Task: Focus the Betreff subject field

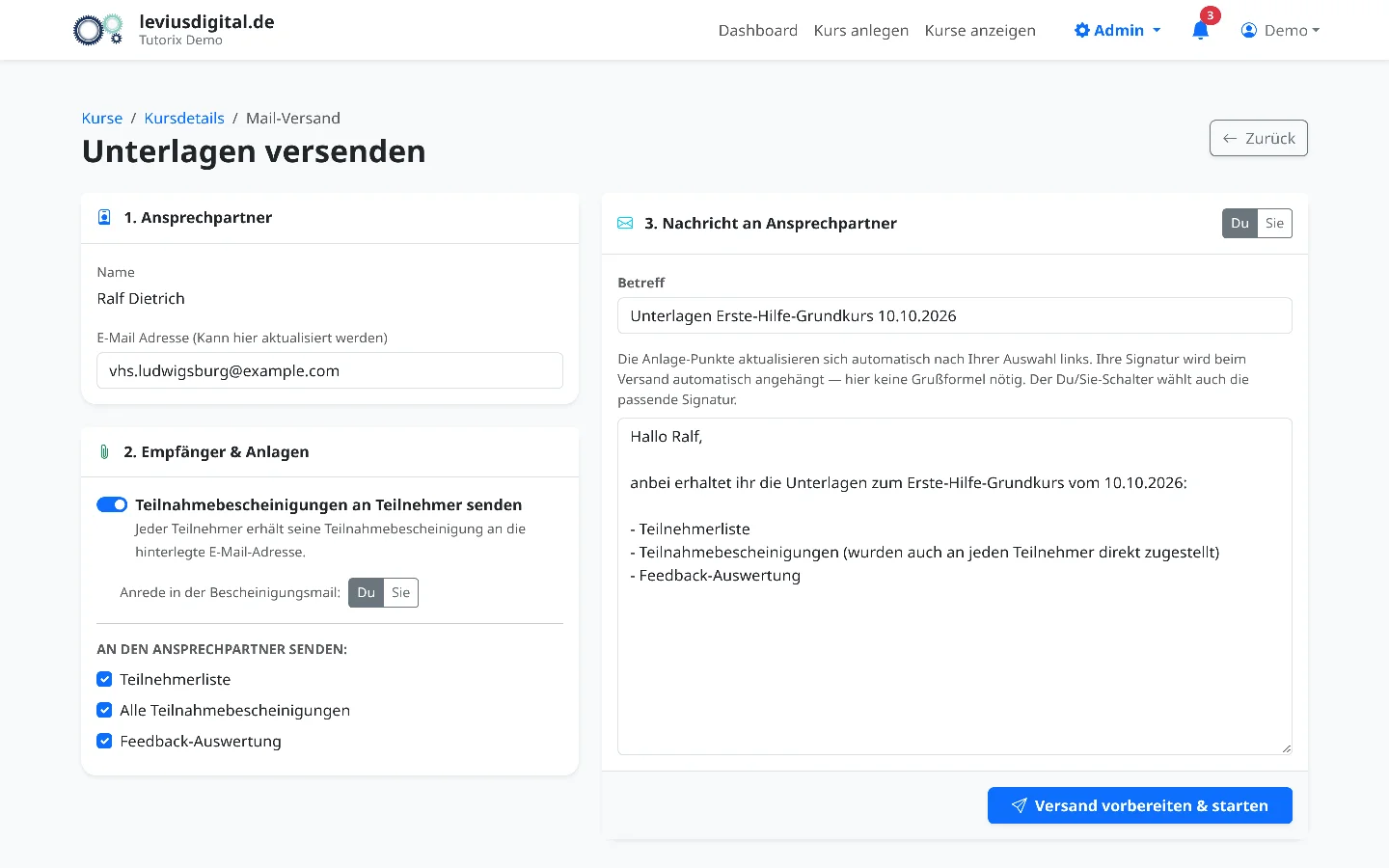Action: pos(955,315)
